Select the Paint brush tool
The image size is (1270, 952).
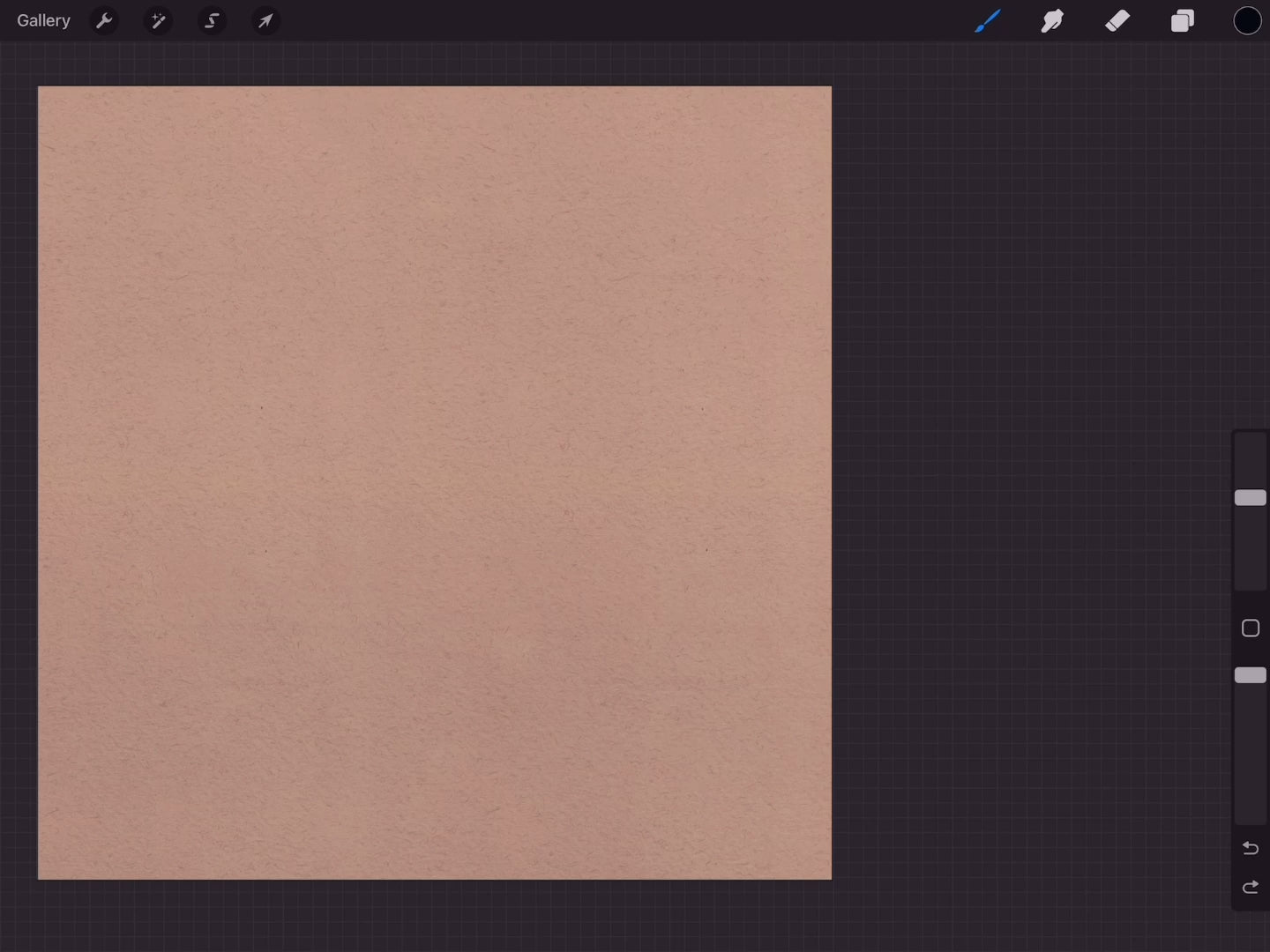(987, 20)
